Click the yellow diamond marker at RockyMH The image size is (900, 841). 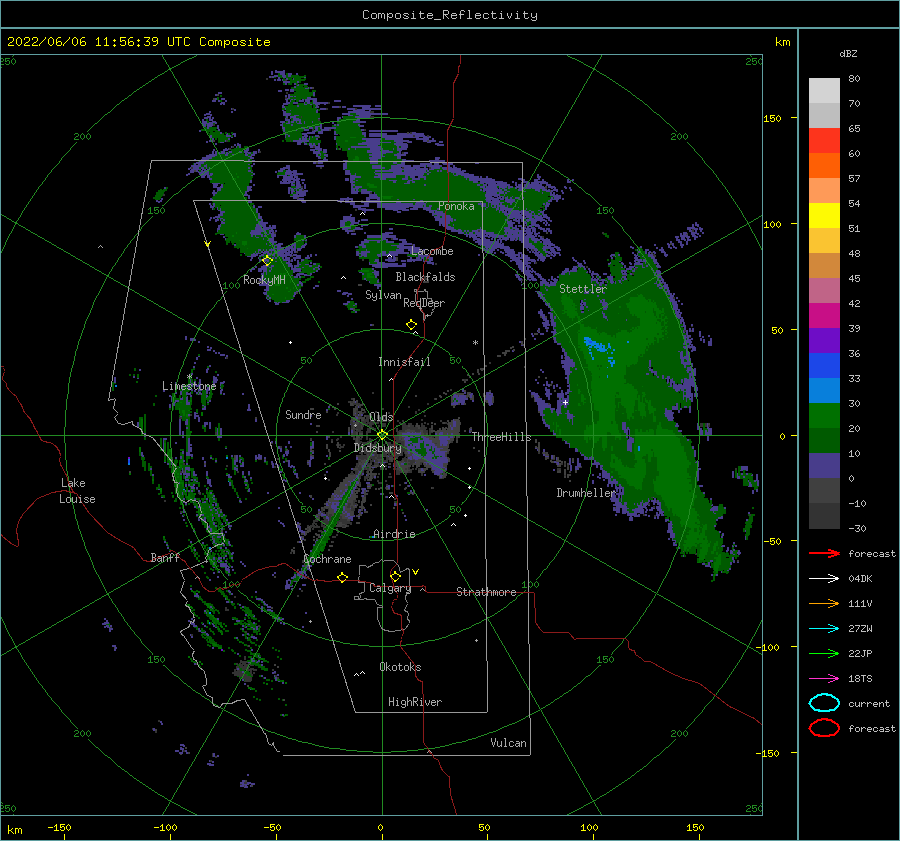(x=267, y=261)
